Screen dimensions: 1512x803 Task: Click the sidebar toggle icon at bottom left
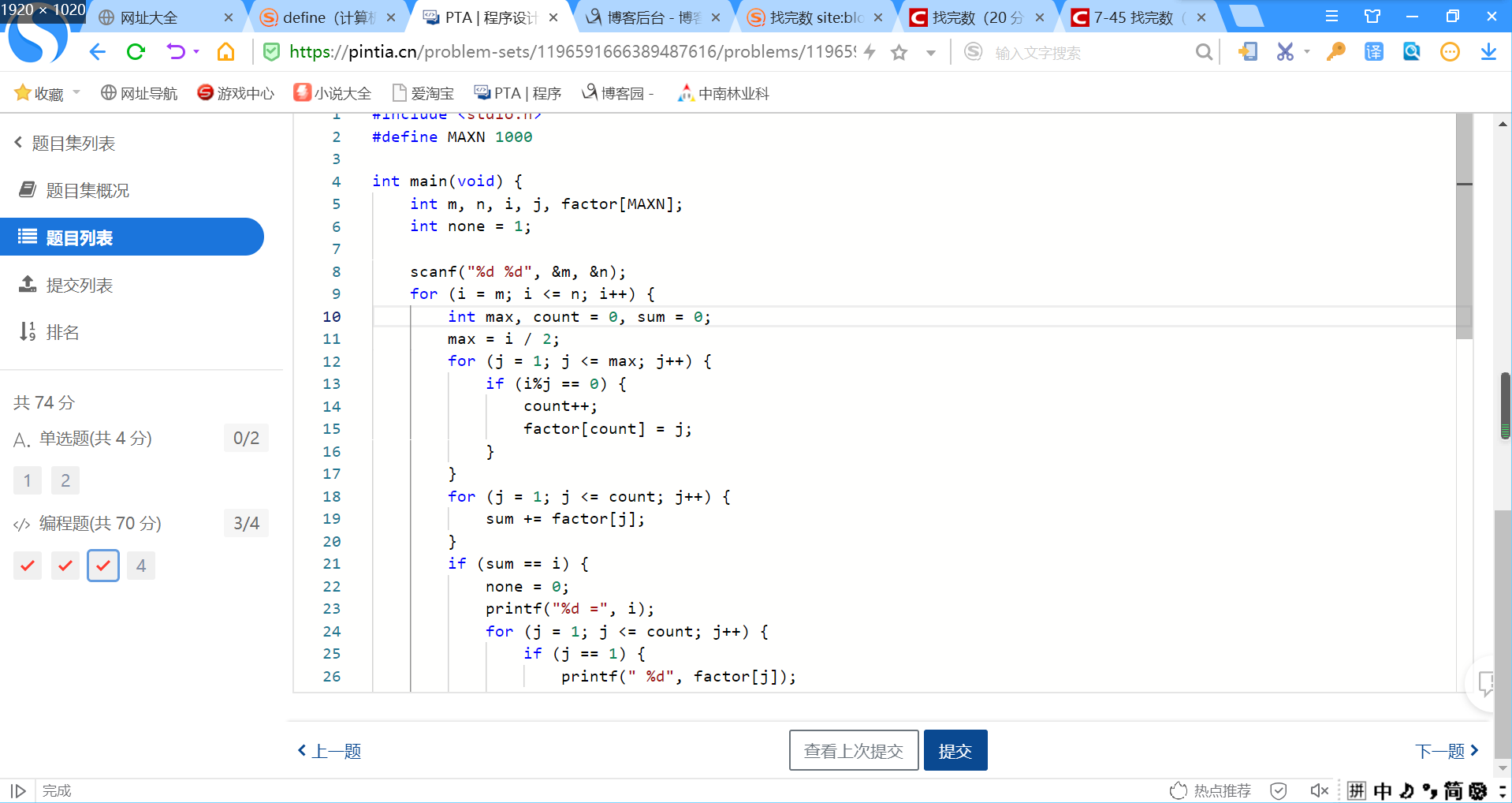point(18,790)
